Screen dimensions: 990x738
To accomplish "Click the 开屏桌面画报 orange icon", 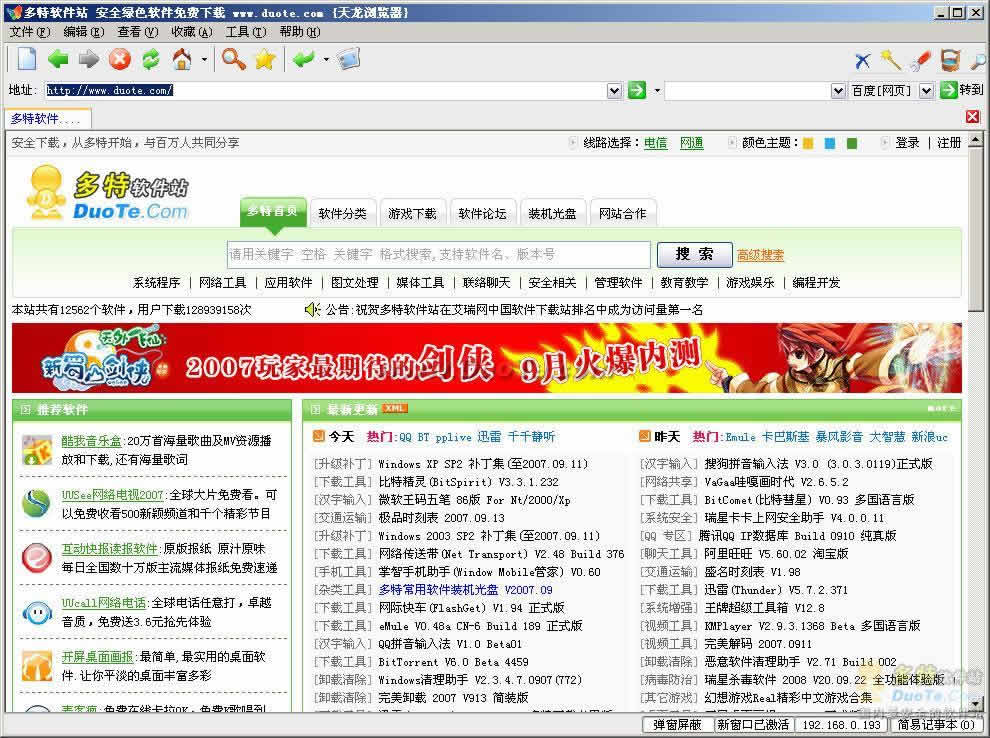I will [x=37, y=666].
